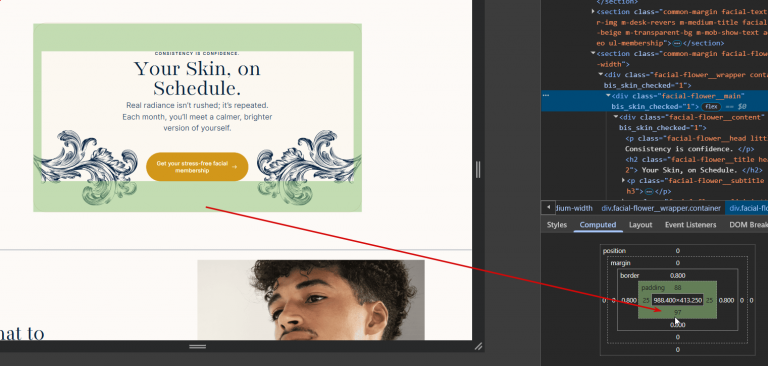This screenshot has width=768, height=366.
Task: Expand the ellipsis badge in the ul-membership section
Action: coord(677,43)
